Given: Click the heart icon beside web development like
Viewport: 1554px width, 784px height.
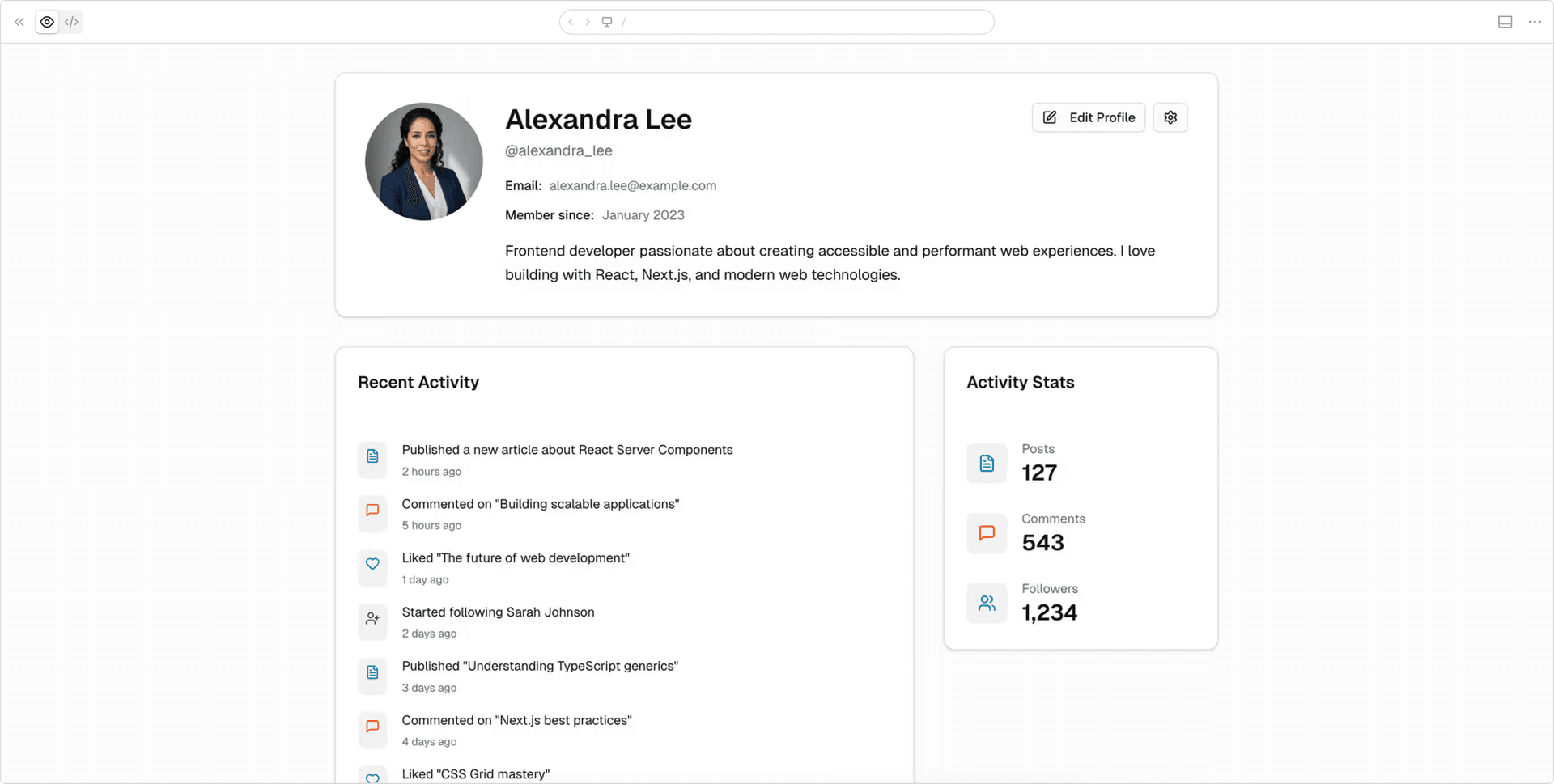Looking at the screenshot, I should tap(372, 564).
